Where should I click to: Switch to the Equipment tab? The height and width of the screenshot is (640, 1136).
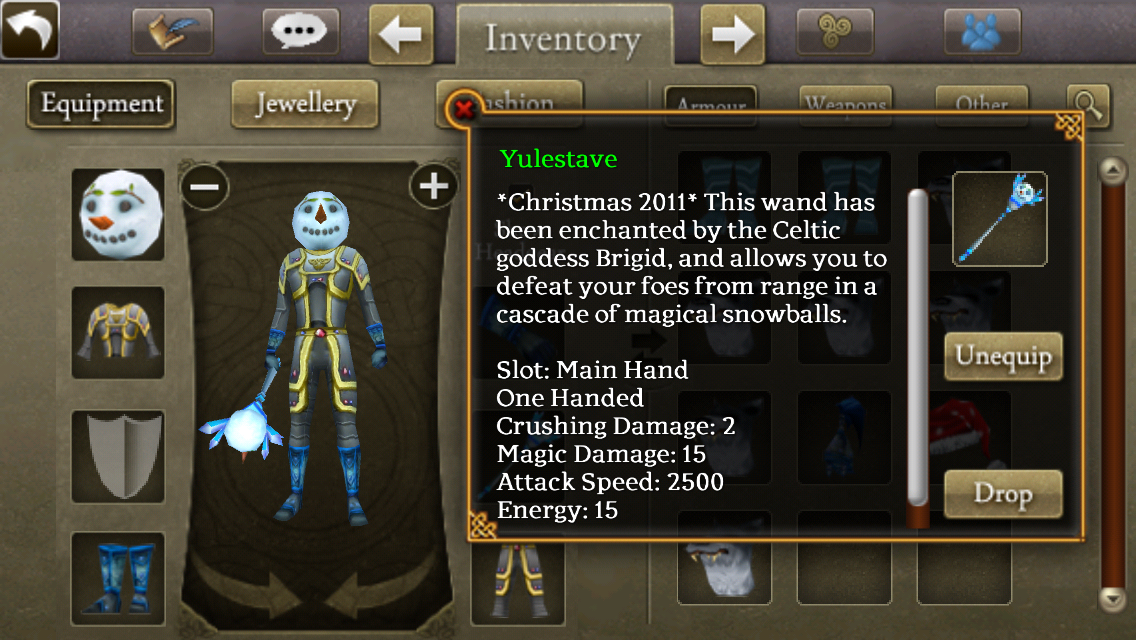pos(101,104)
